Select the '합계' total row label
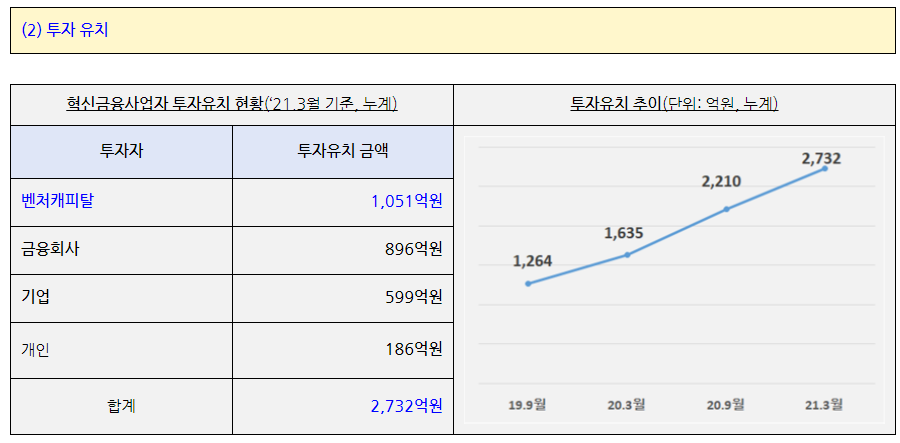 121,406
